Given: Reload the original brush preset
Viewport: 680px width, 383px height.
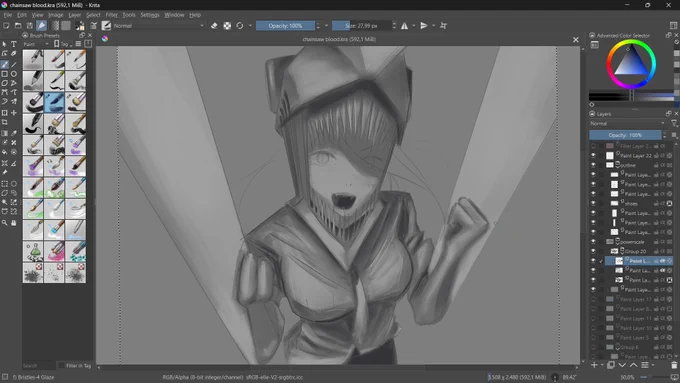Looking at the screenshot, I should (x=240, y=26).
